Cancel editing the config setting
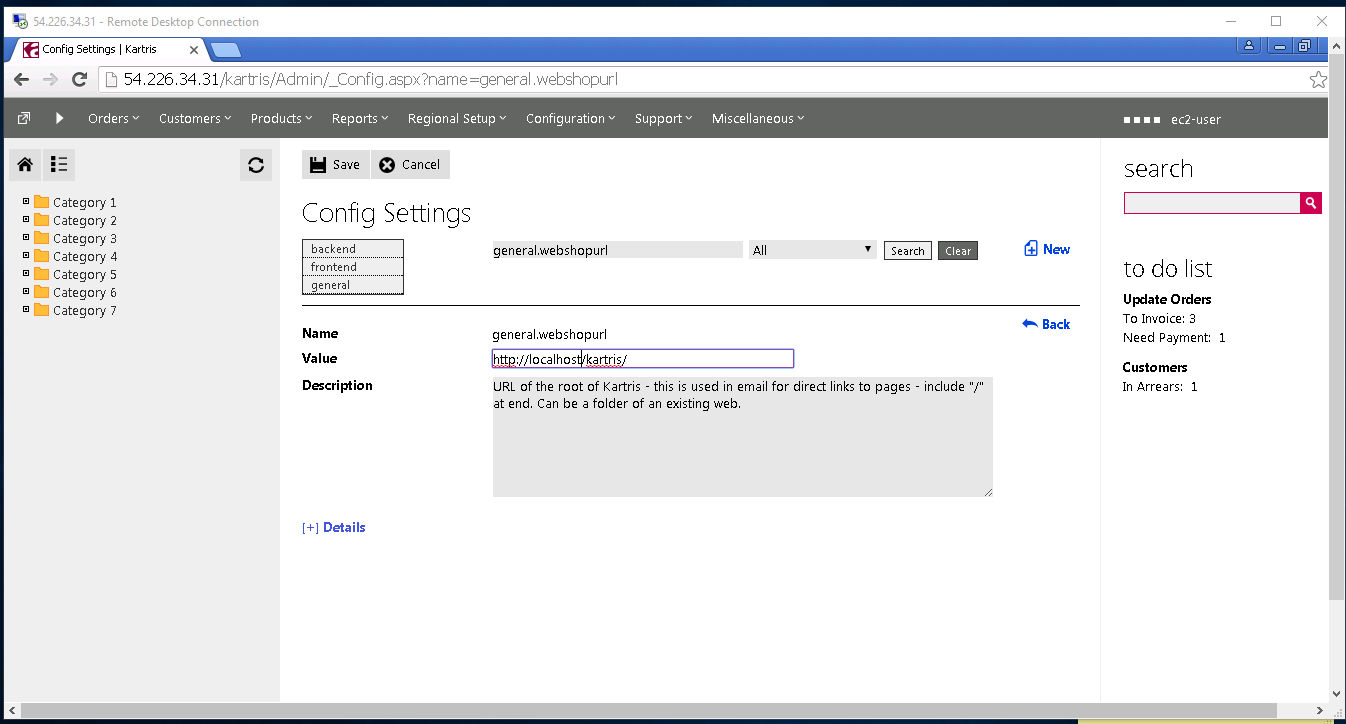This screenshot has height=724, width=1346. (410, 164)
